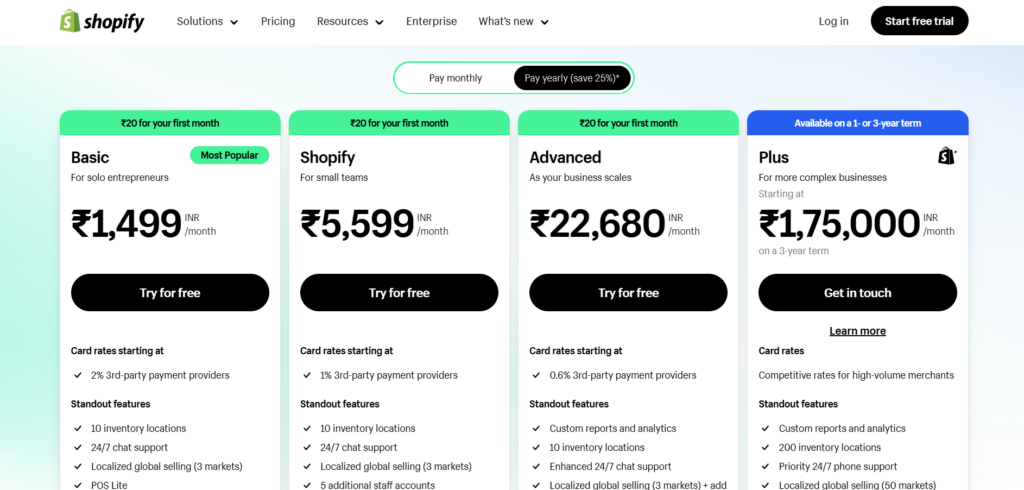Click the Shopify logo in the header

102,21
